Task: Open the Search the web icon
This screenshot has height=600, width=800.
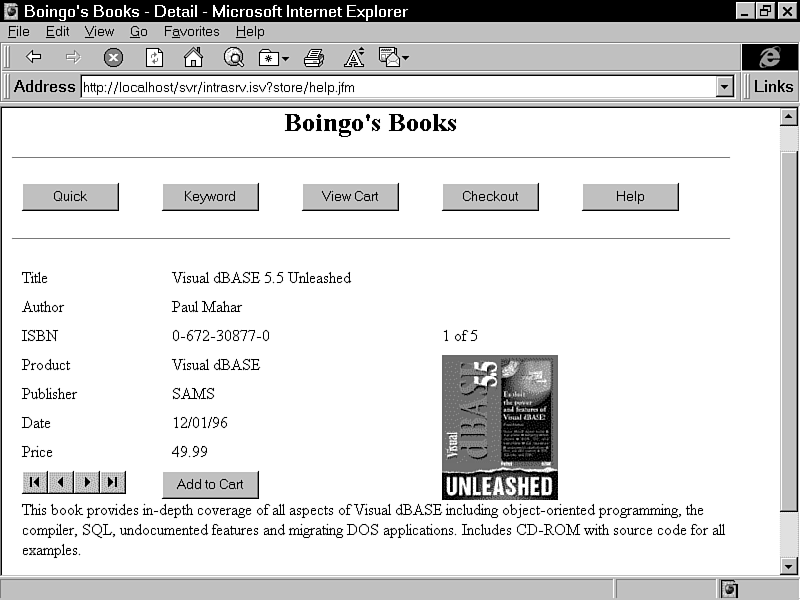Action: [233, 57]
